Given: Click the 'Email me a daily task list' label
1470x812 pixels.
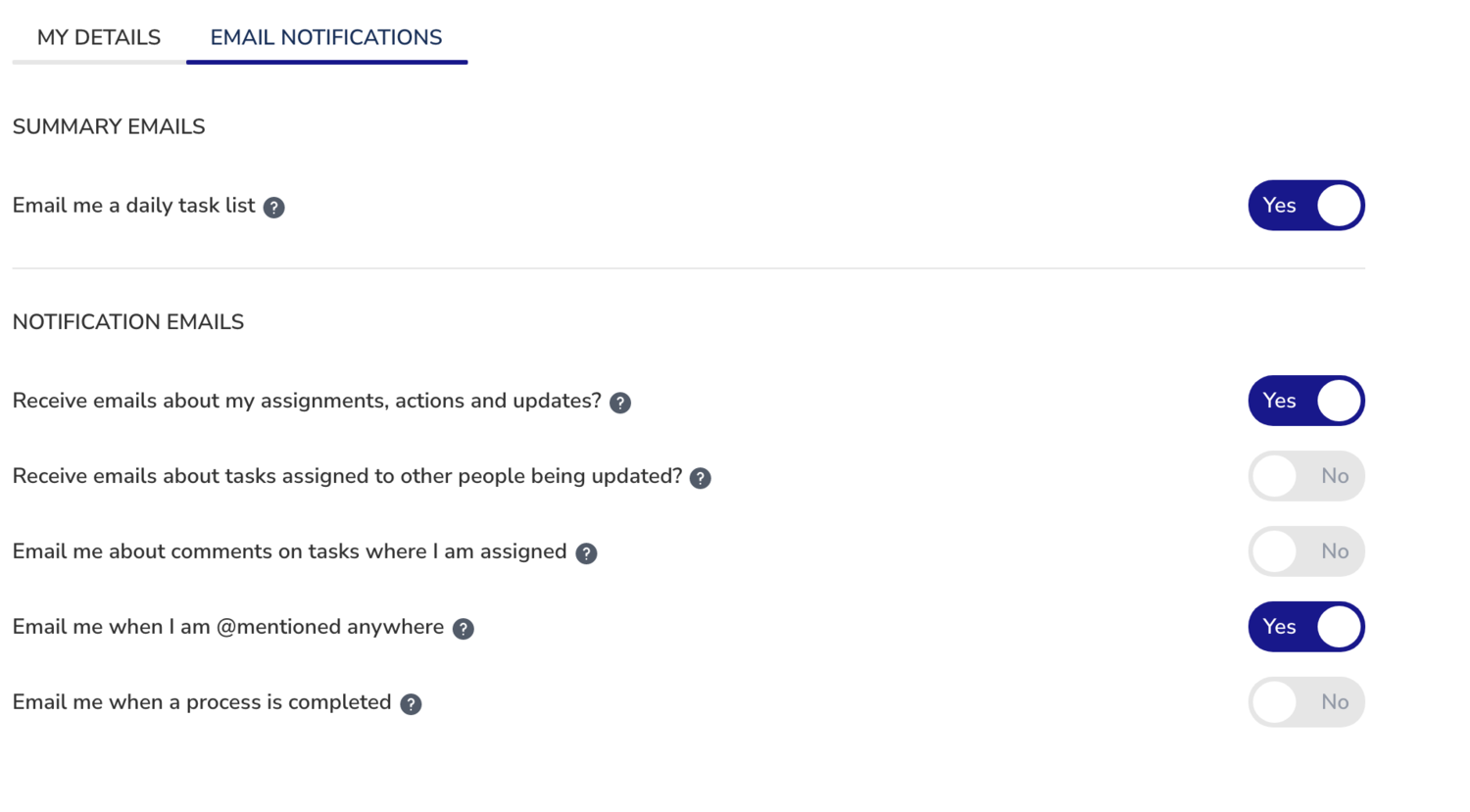Looking at the screenshot, I should click(133, 206).
